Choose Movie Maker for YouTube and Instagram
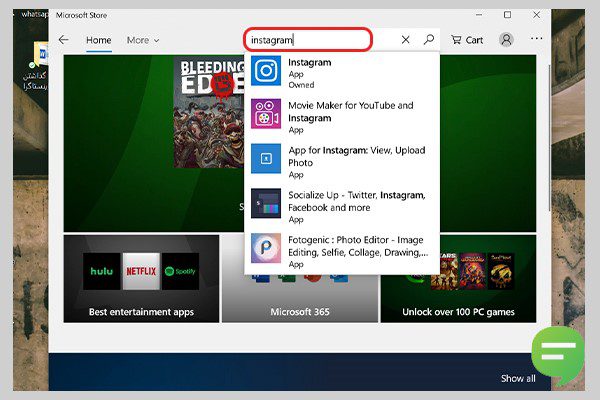Screen dimensions: 600x400 coord(351,117)
